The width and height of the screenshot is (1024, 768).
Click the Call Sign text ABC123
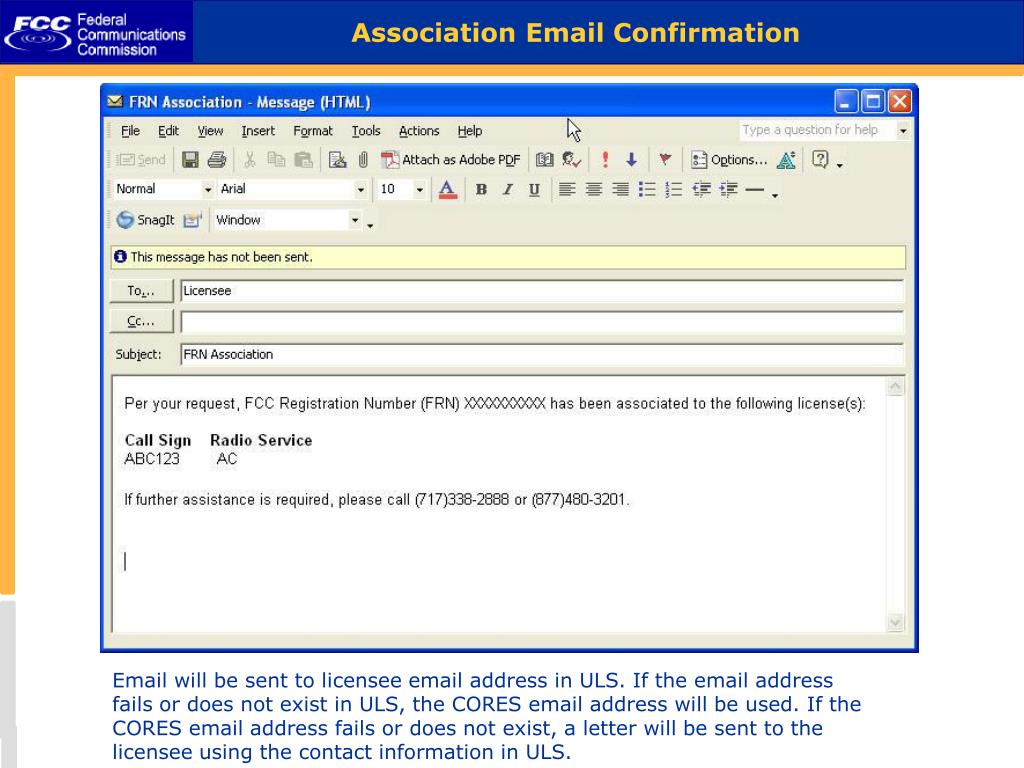tap(152, 459)
